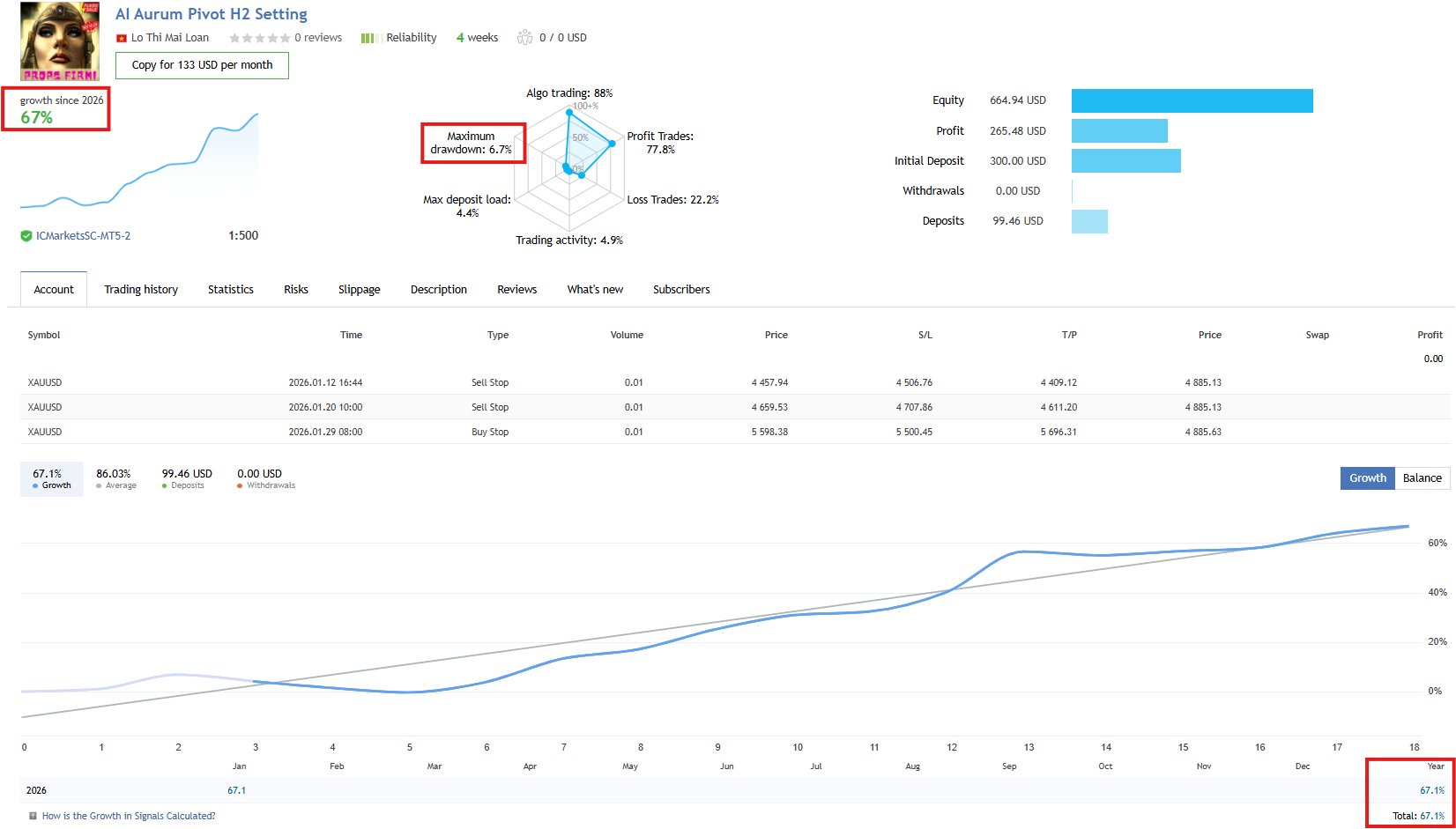The image size is (1456, 829).
Task: Open the AI Aurum Pivot H2 Setting title
Action: tap(212, 14)
